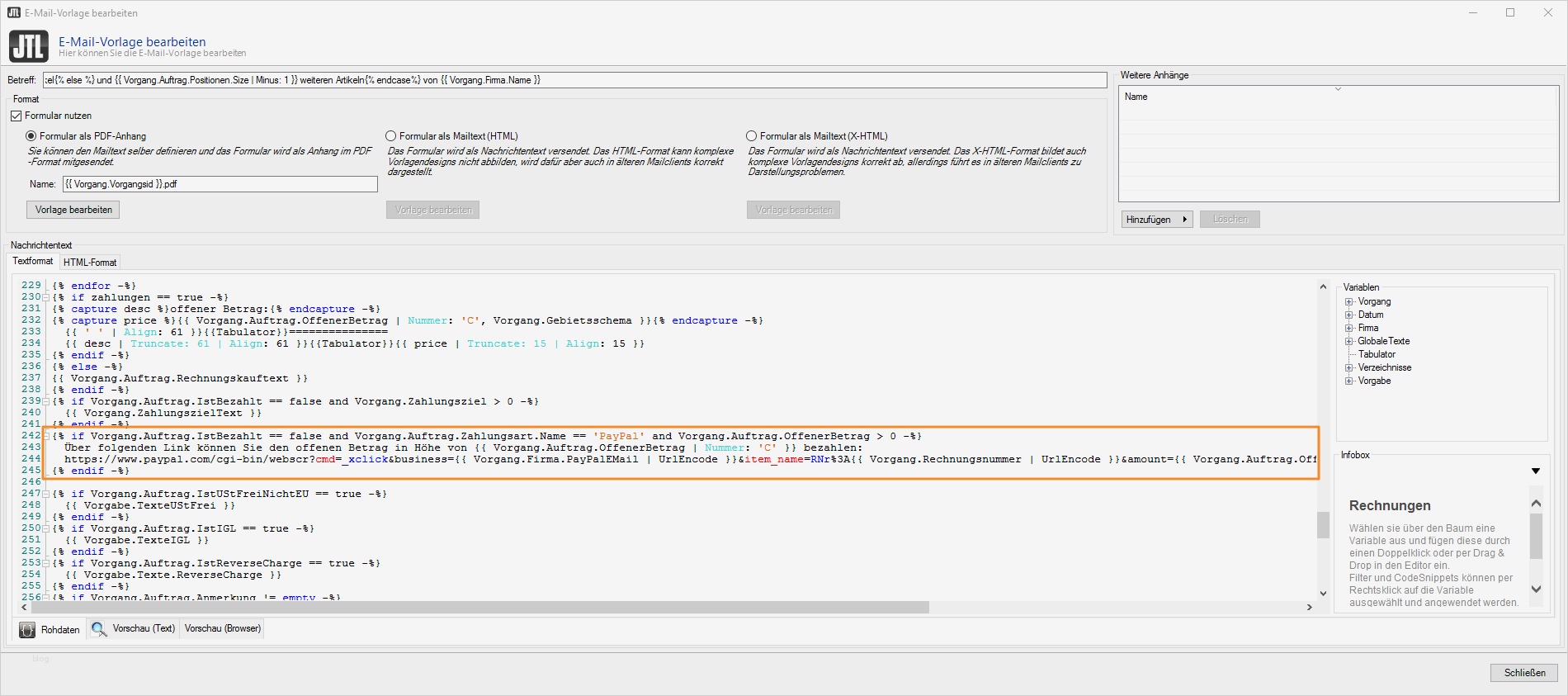Choose Formular als Mailtext (HTML)
This screenshot has height=696, width=1568.
391,136
